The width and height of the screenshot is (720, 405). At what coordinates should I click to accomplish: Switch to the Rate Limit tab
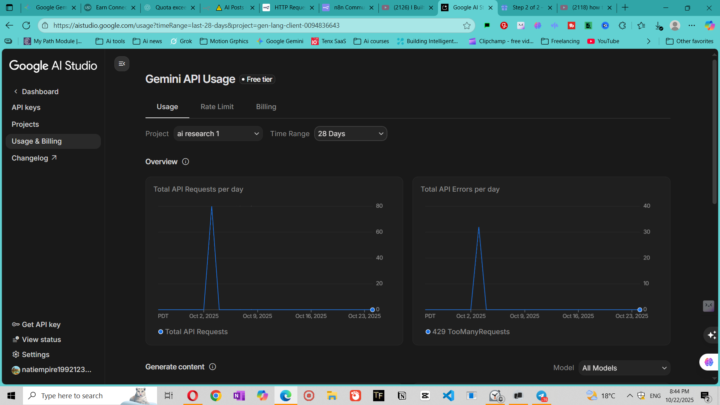(217, 106)
